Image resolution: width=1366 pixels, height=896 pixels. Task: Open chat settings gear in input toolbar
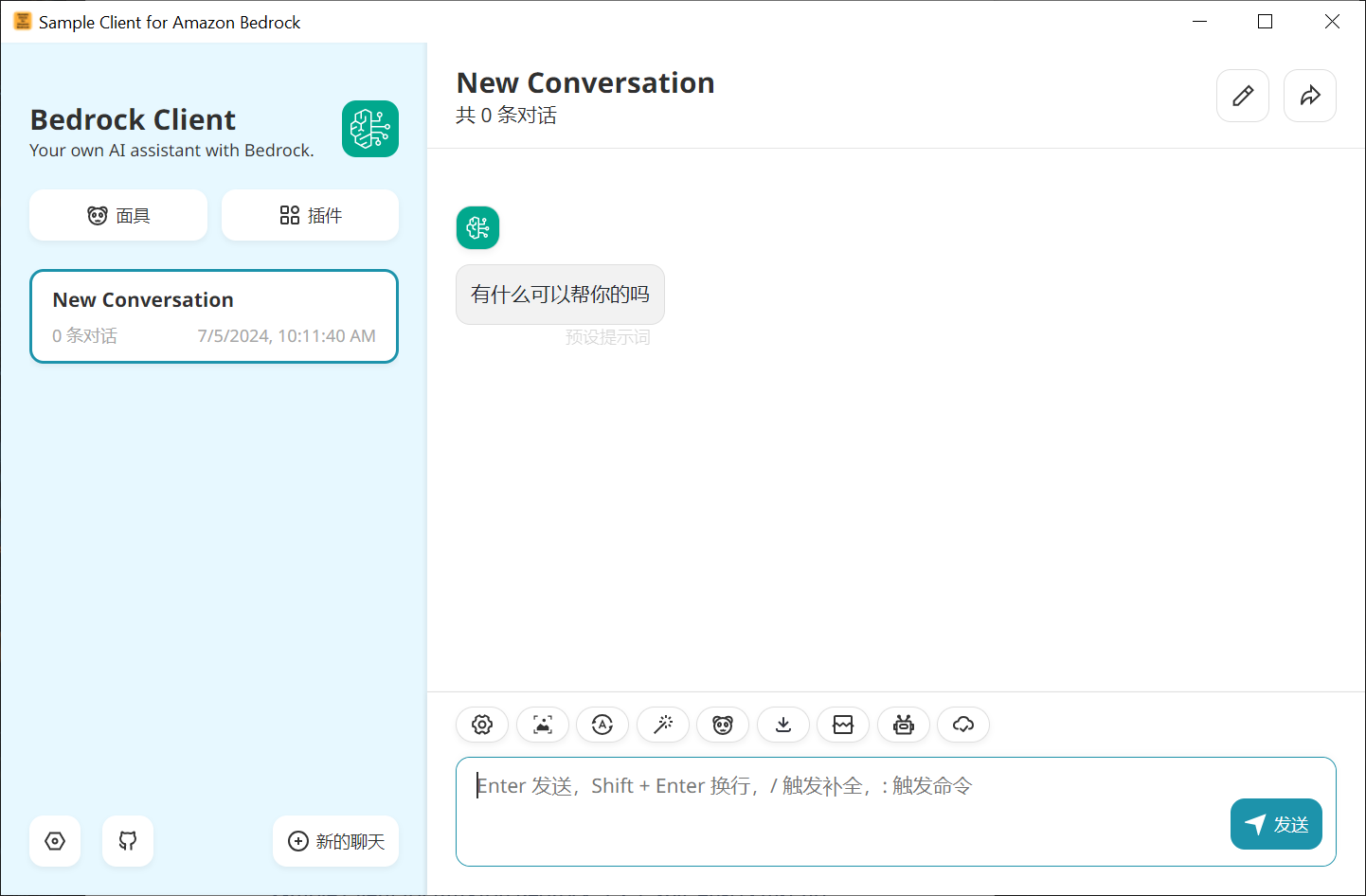click(x=482, y=725)
